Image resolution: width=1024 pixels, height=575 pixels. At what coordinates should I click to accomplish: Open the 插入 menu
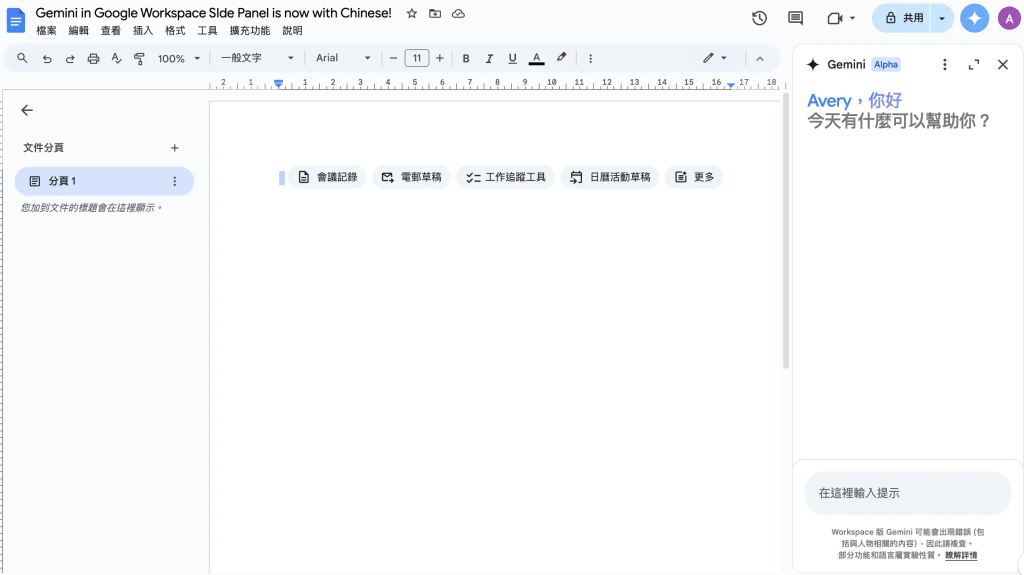coord(142,31)
